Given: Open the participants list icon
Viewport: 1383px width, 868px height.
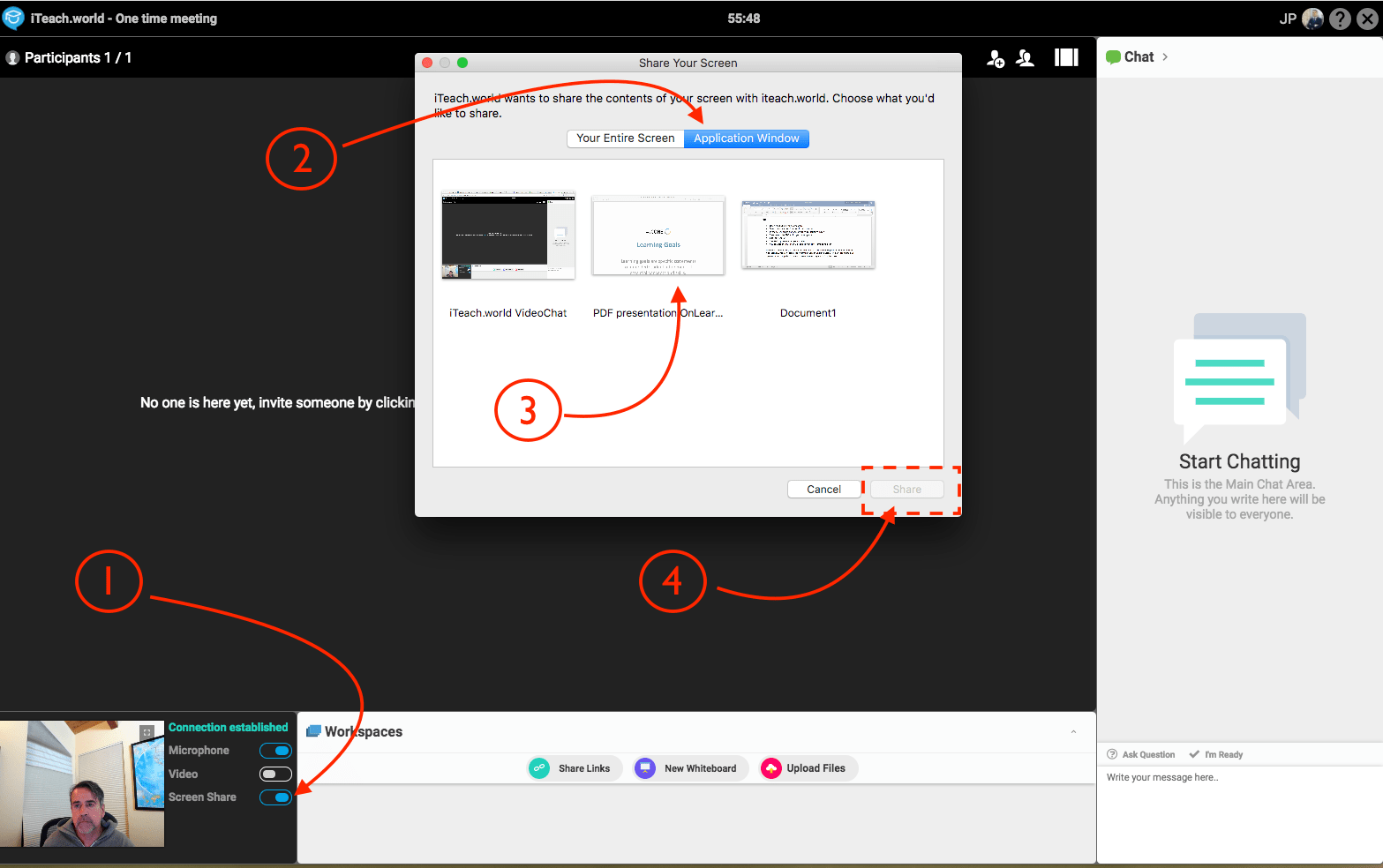Looking at the screenshot, I should pos(1026,58).
